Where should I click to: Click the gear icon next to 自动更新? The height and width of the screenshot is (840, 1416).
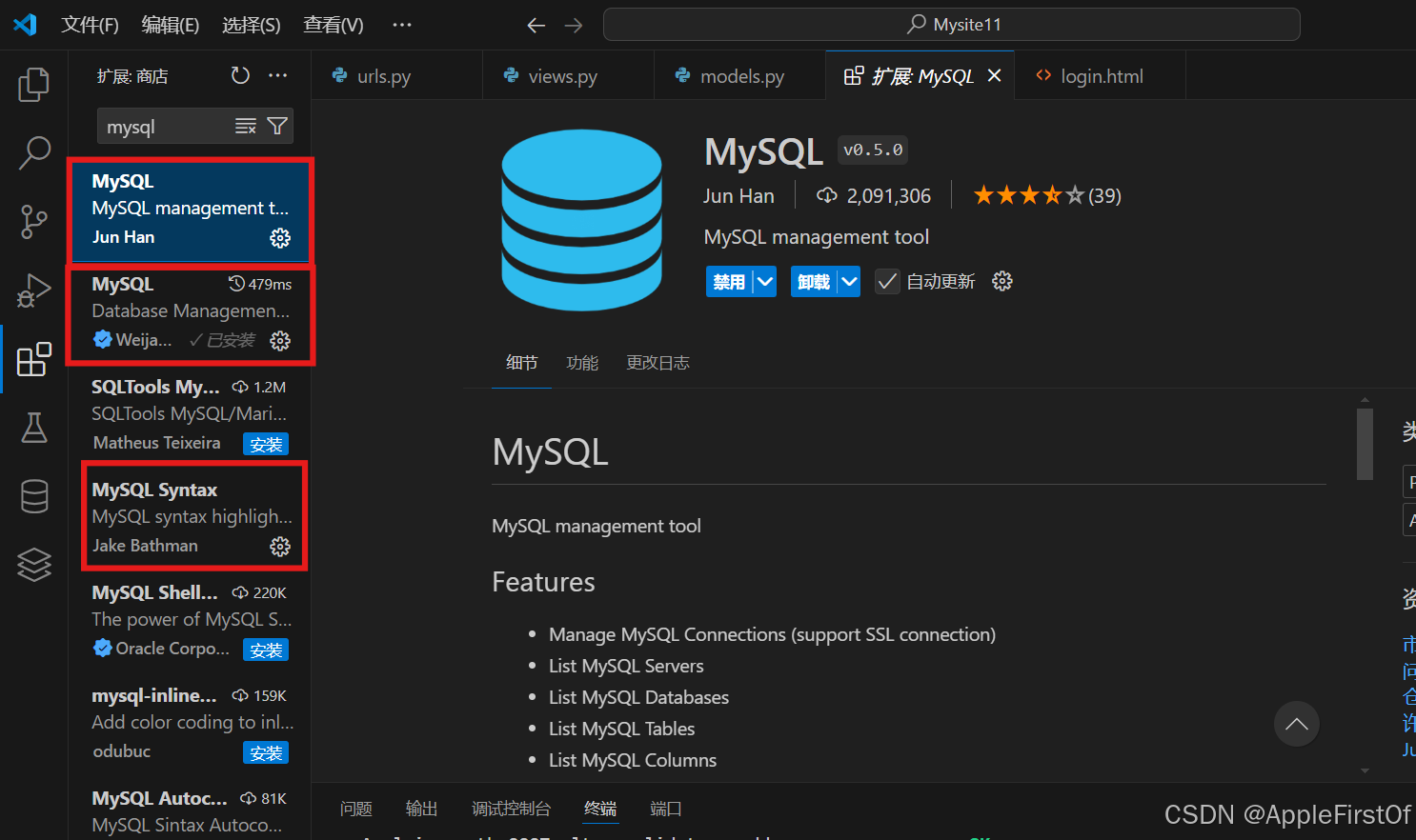point(1001,280)
